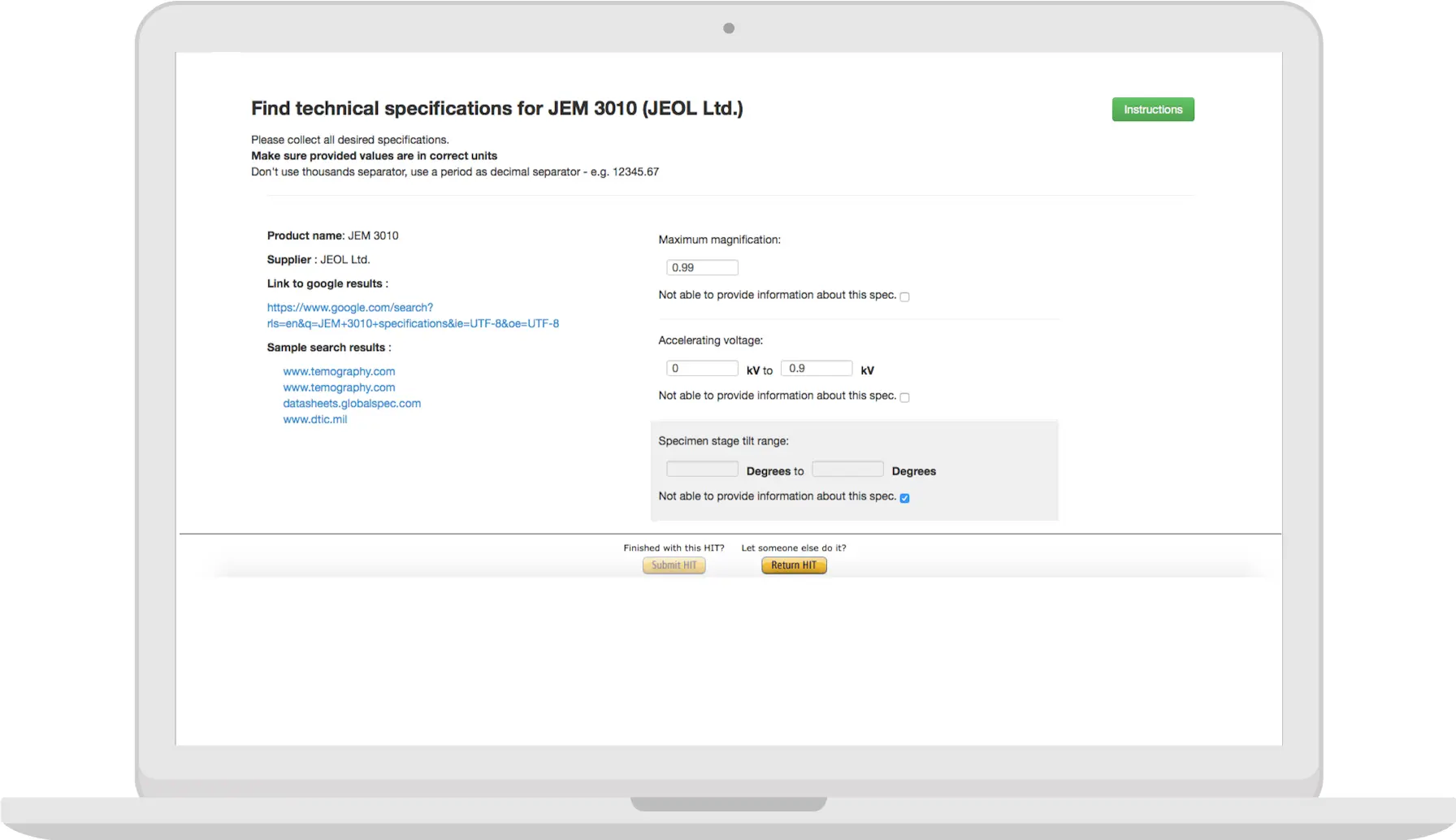Click the 'Finished with this HIT?' text

point(674,548)
